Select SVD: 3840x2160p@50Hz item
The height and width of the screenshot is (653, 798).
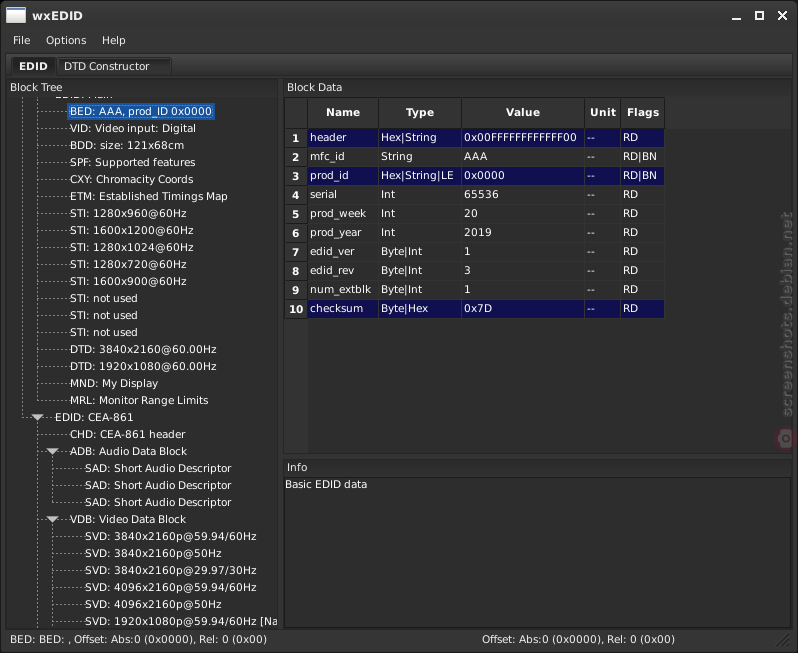pyautogui.click(x=153, y=553)
